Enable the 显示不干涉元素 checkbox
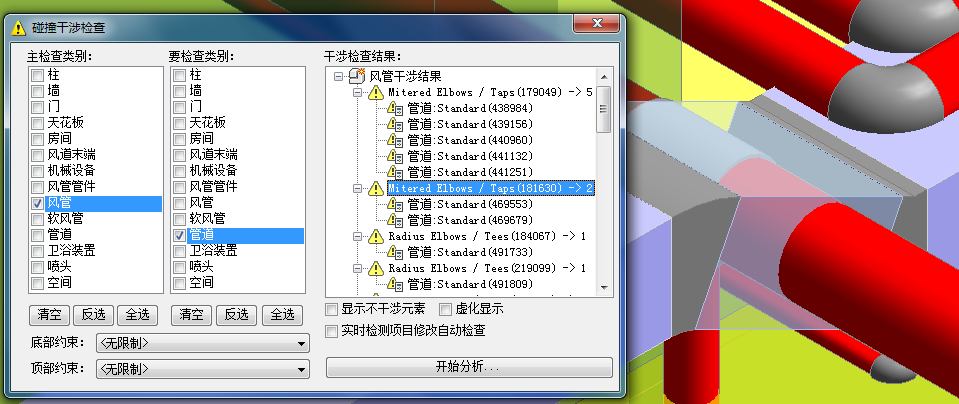This screenshot has height=404, width=959. pyautogui.click(x=333, y=309)
